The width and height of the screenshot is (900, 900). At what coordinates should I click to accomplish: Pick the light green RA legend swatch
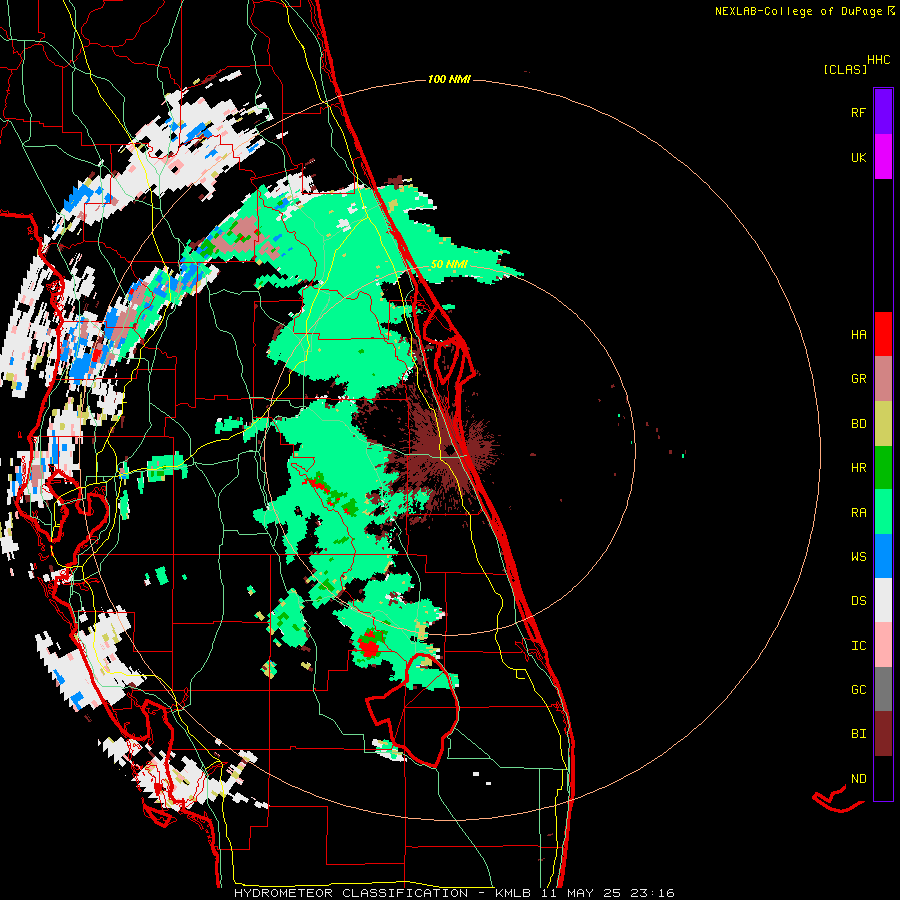click(883, 512)
